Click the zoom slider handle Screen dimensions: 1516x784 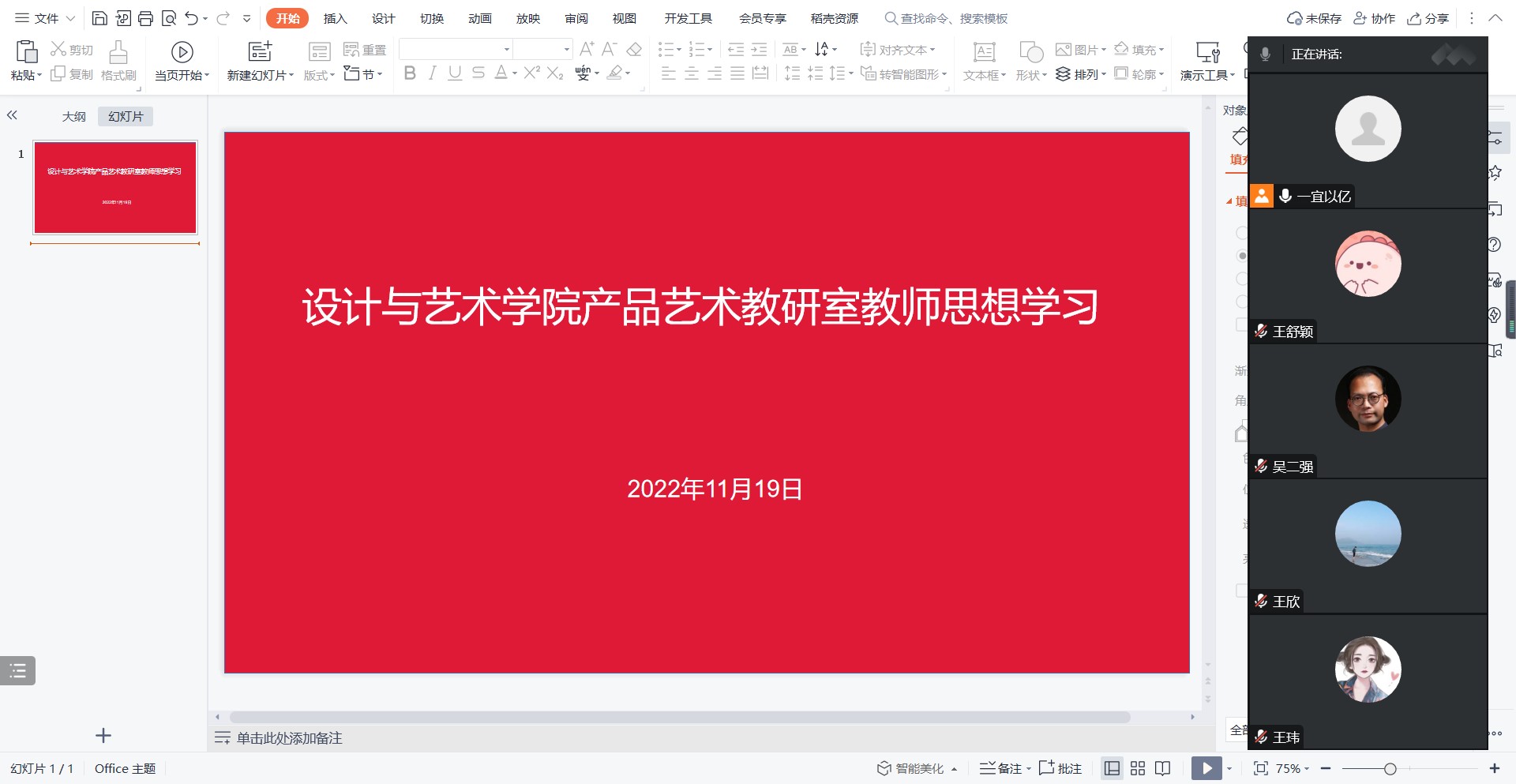click(1390, 768)
